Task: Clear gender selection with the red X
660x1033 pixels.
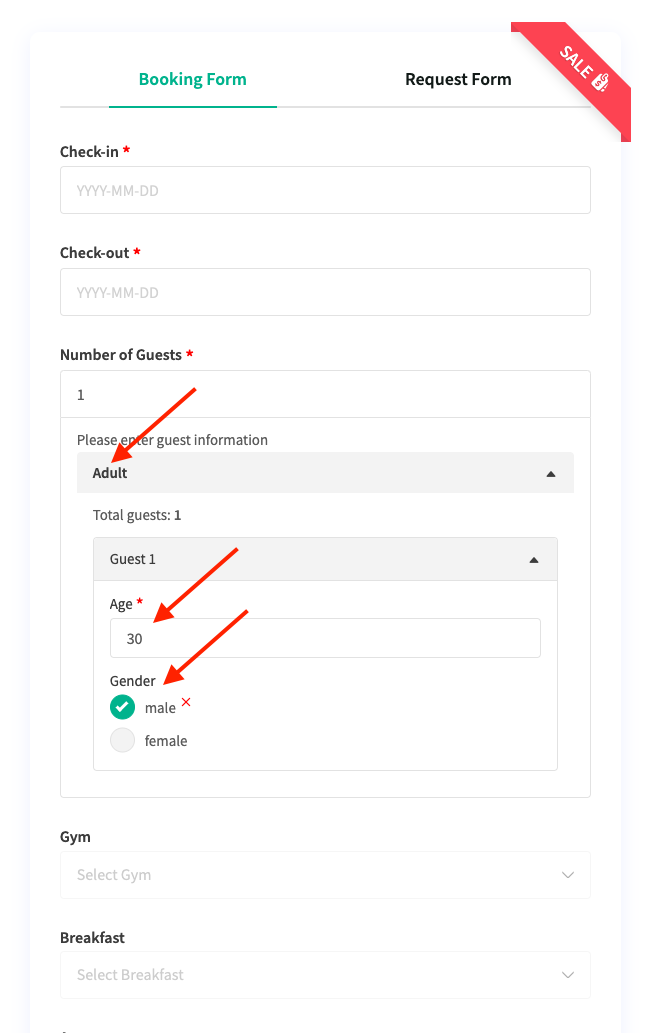Action: (186, 703)
